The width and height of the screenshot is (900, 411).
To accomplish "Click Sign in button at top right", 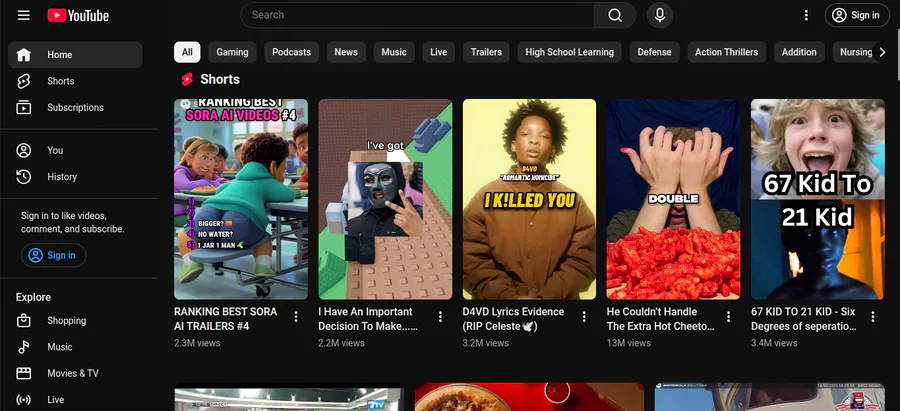I will (857, 15).
